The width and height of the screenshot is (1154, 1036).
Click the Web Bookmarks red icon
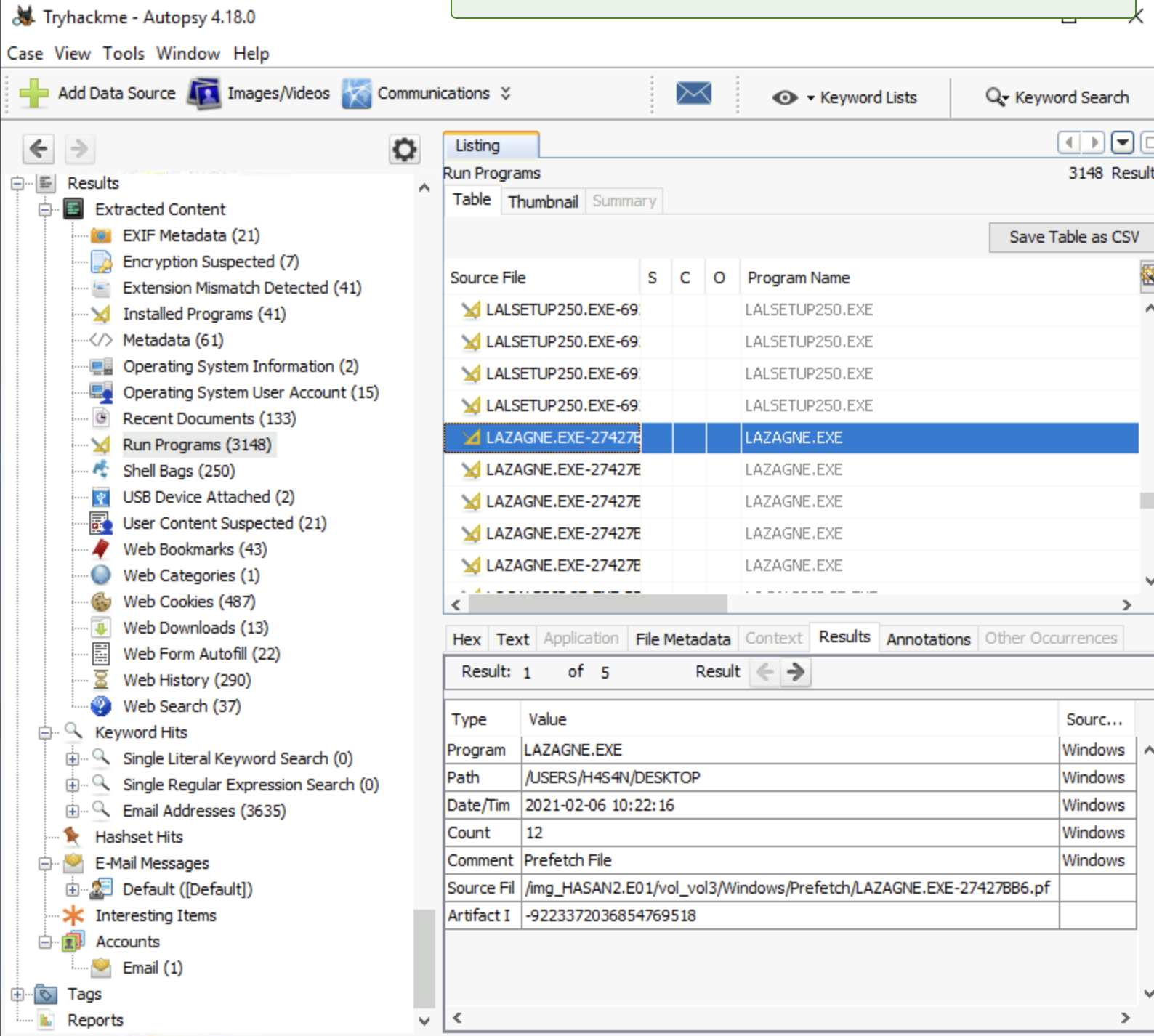(101, 549)
